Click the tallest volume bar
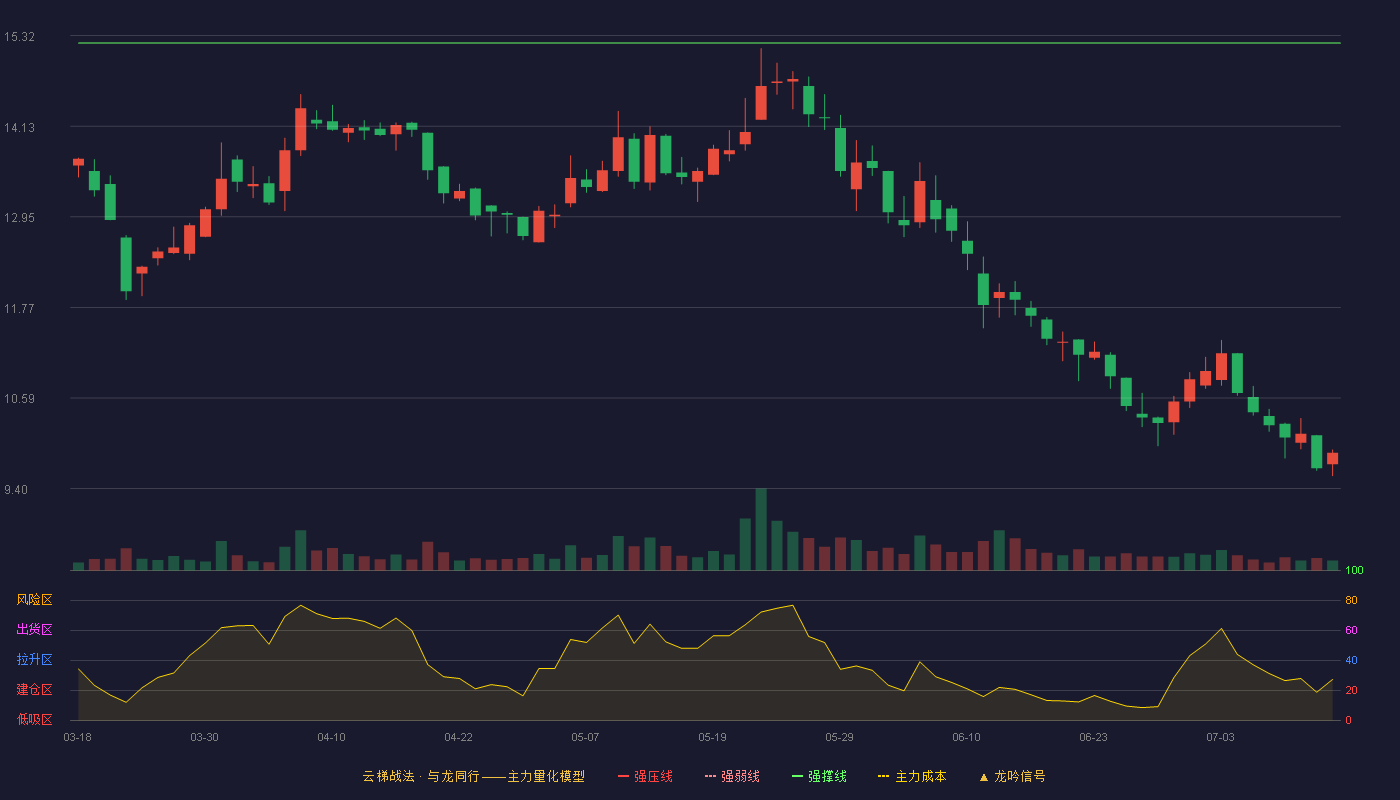Screen dimensions: 1400x800 (761, 529)
